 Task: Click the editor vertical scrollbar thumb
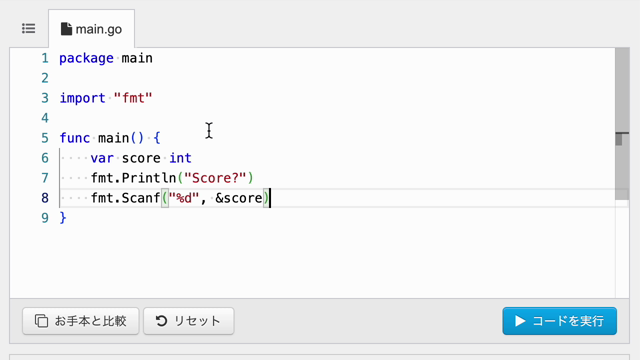(x=622, y=124)
